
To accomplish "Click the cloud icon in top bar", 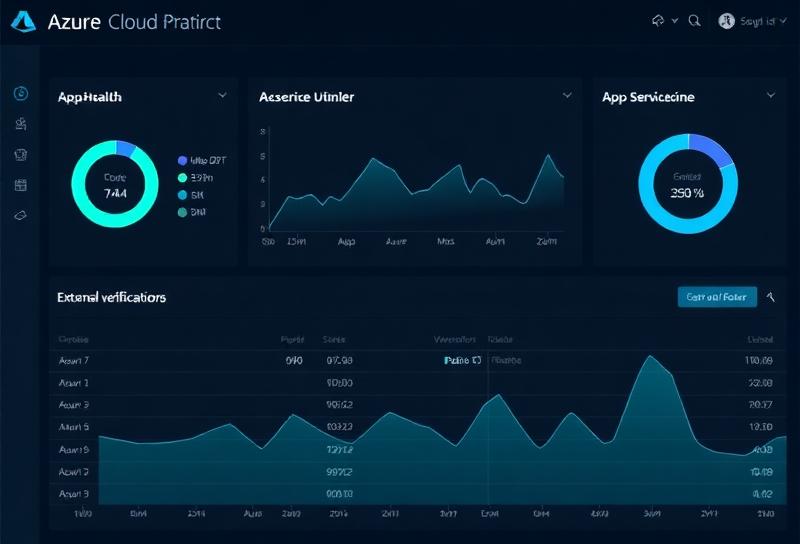I will click(x=658, y=20).
